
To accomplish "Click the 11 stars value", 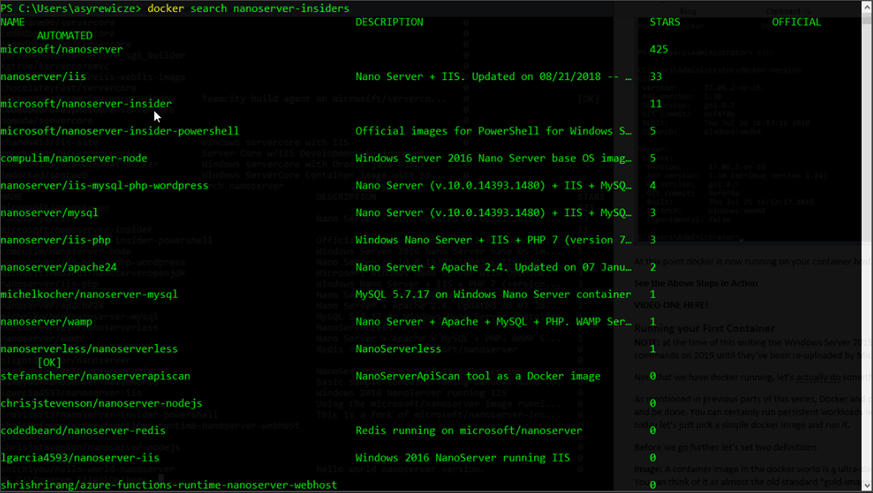I will 656,104.
